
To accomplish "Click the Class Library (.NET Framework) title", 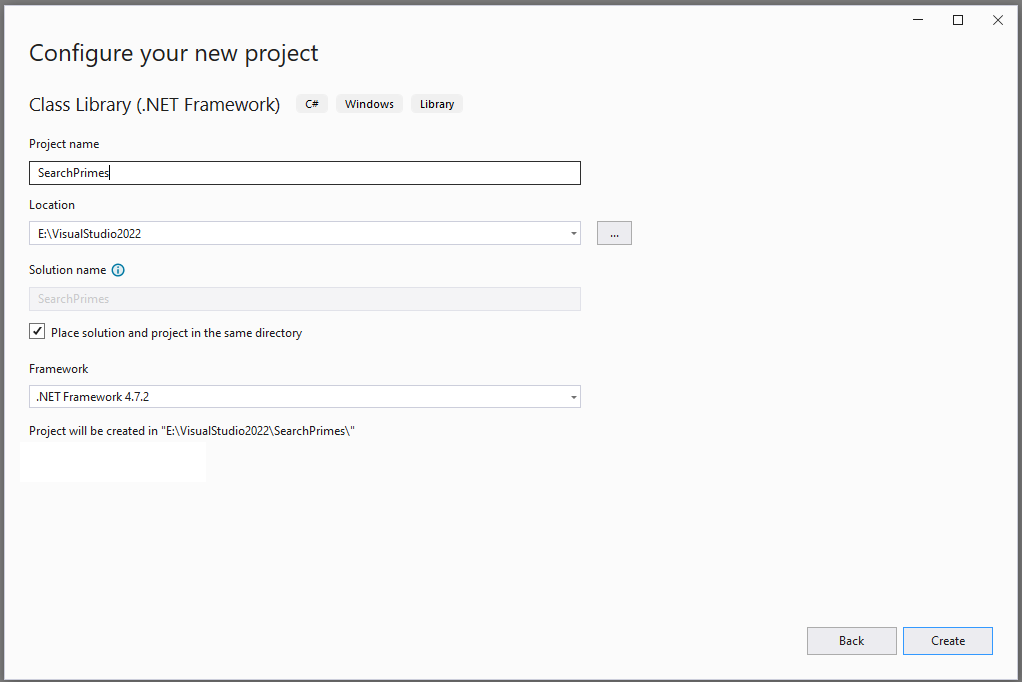I will 154,104.
